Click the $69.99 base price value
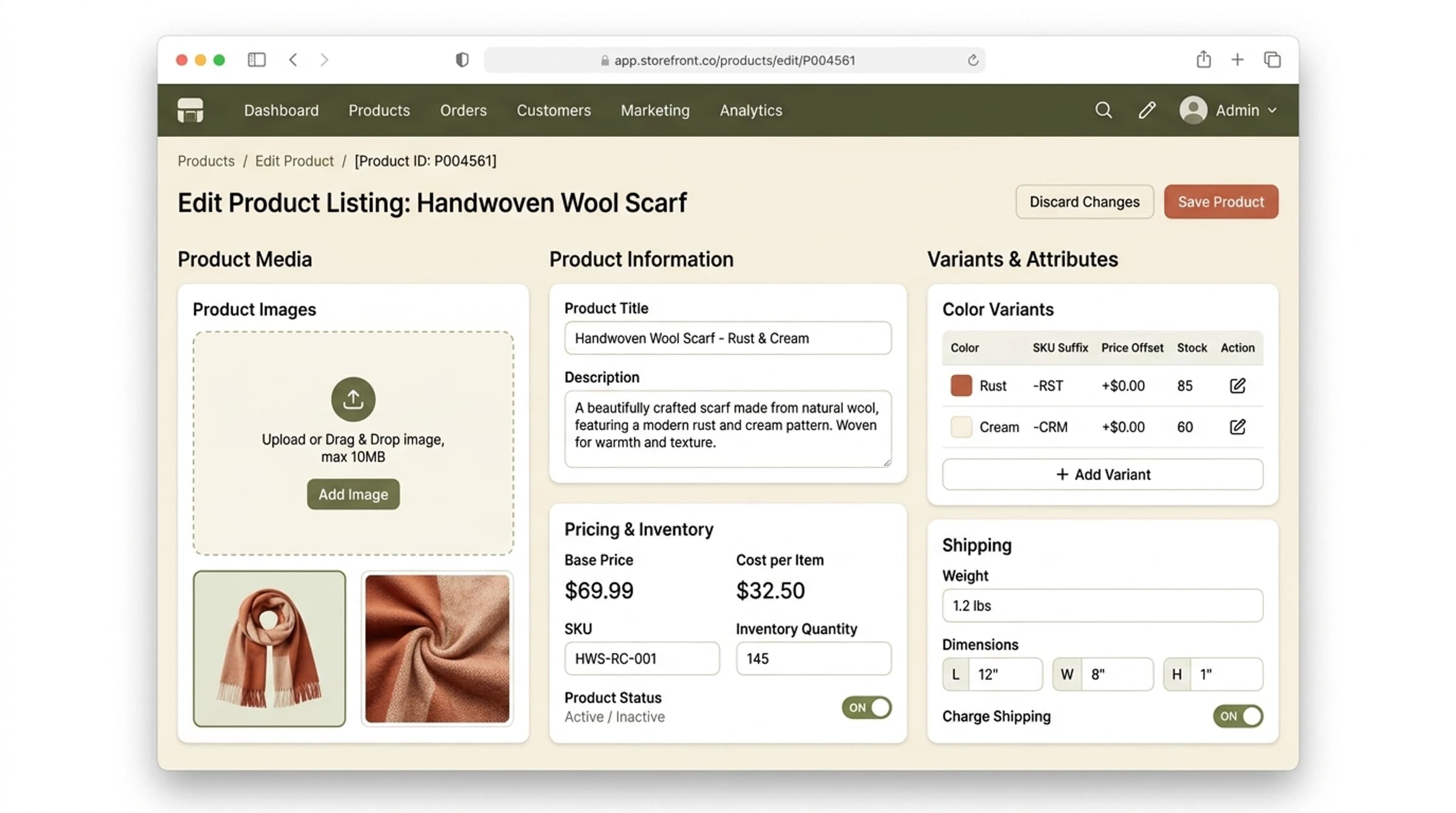 (x=599, y=590)
